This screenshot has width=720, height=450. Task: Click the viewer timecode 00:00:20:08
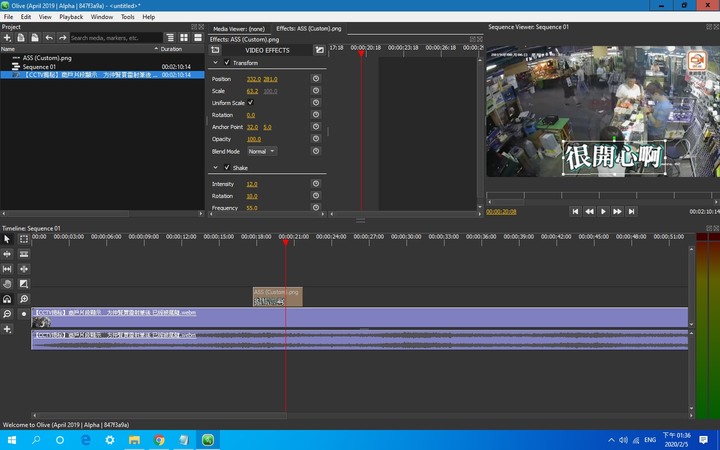pos(501,212)
